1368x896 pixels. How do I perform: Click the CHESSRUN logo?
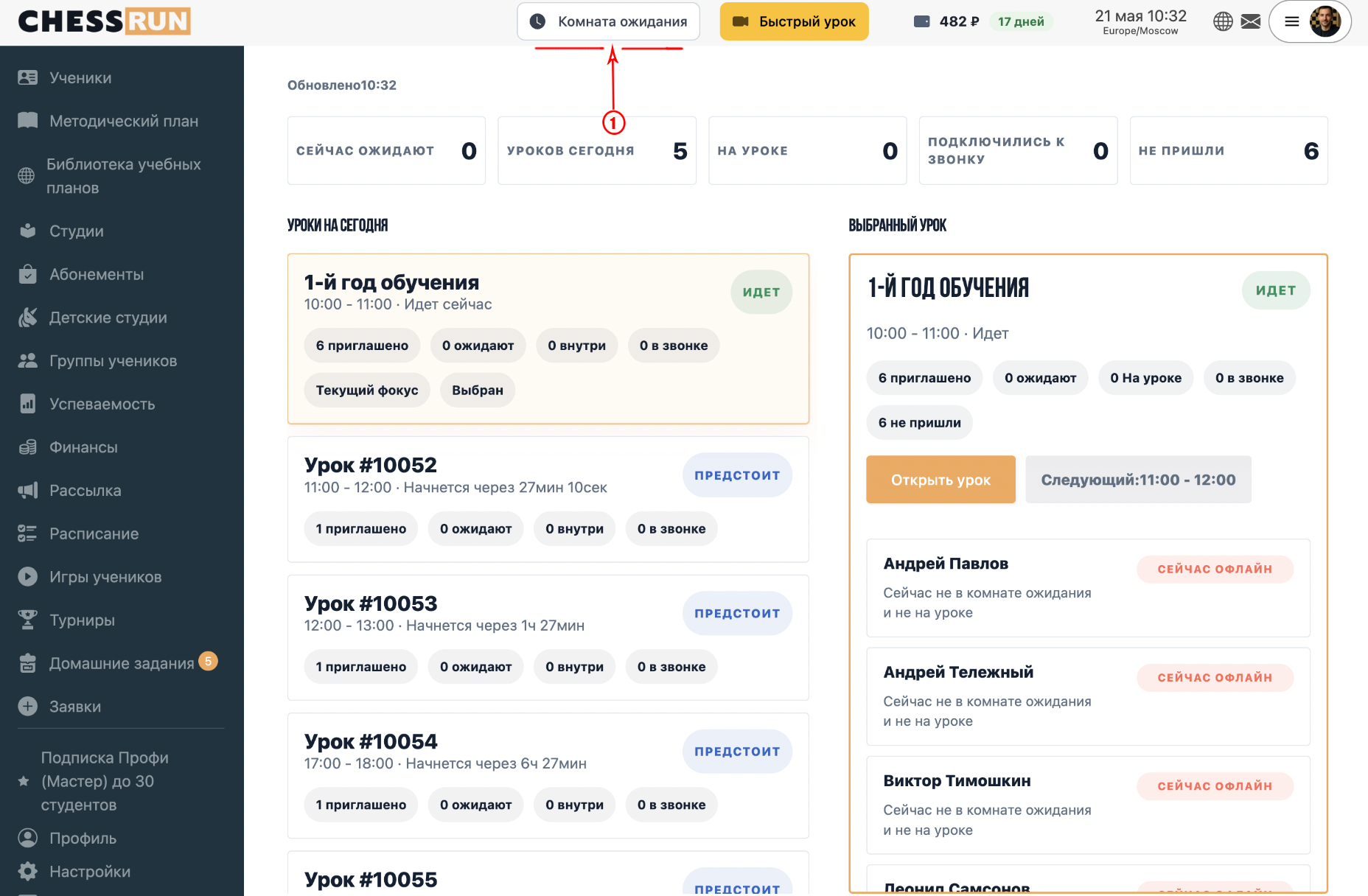pos(104,21)
